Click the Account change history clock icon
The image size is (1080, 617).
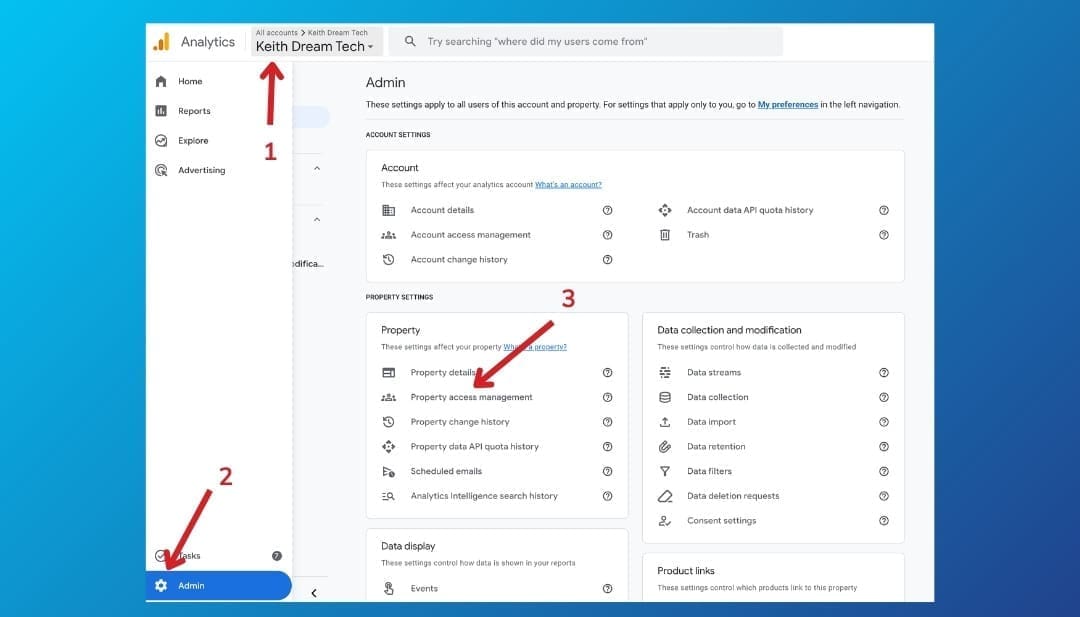388,260
